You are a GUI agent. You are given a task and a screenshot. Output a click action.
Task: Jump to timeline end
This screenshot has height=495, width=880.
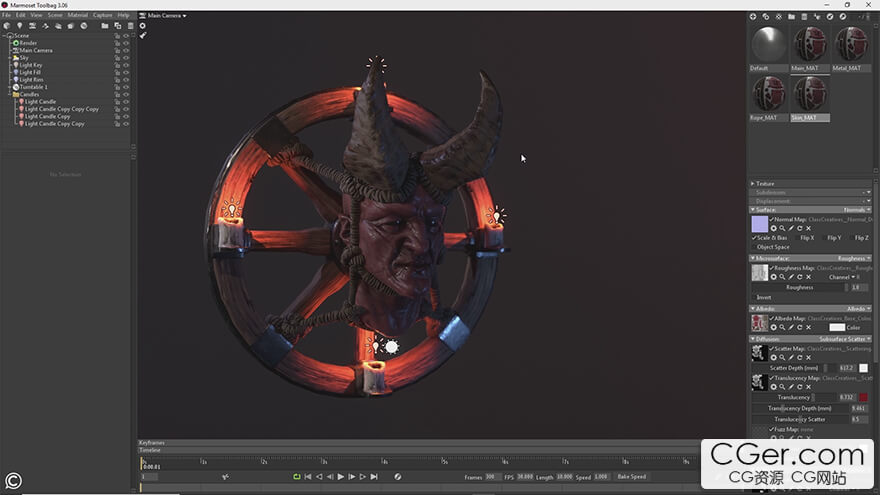[x=374, y=476]
